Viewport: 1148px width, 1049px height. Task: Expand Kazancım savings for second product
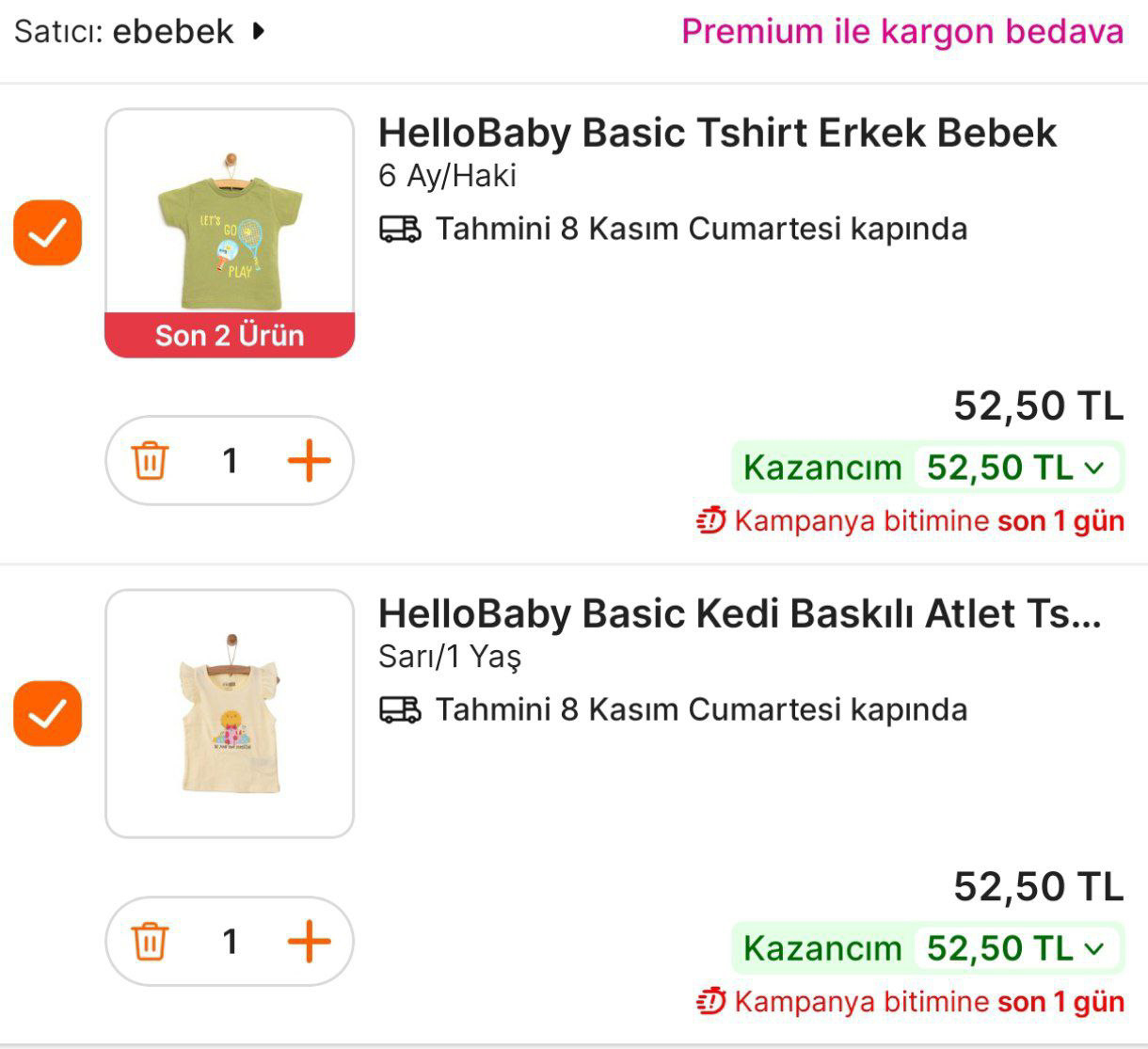click(1093, 948)
